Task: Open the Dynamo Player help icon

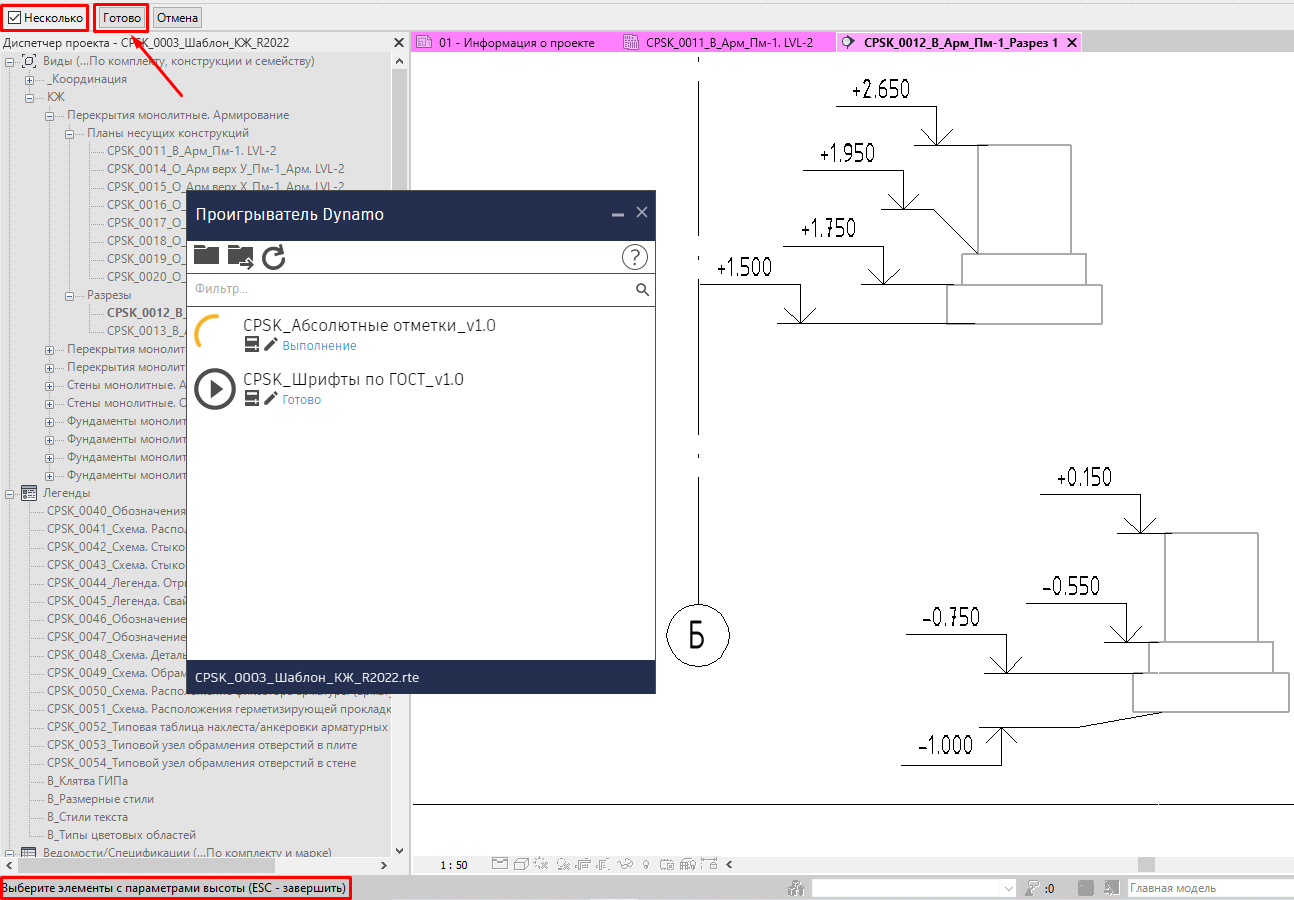Action: pyautogui.click(x=634, y=257)
